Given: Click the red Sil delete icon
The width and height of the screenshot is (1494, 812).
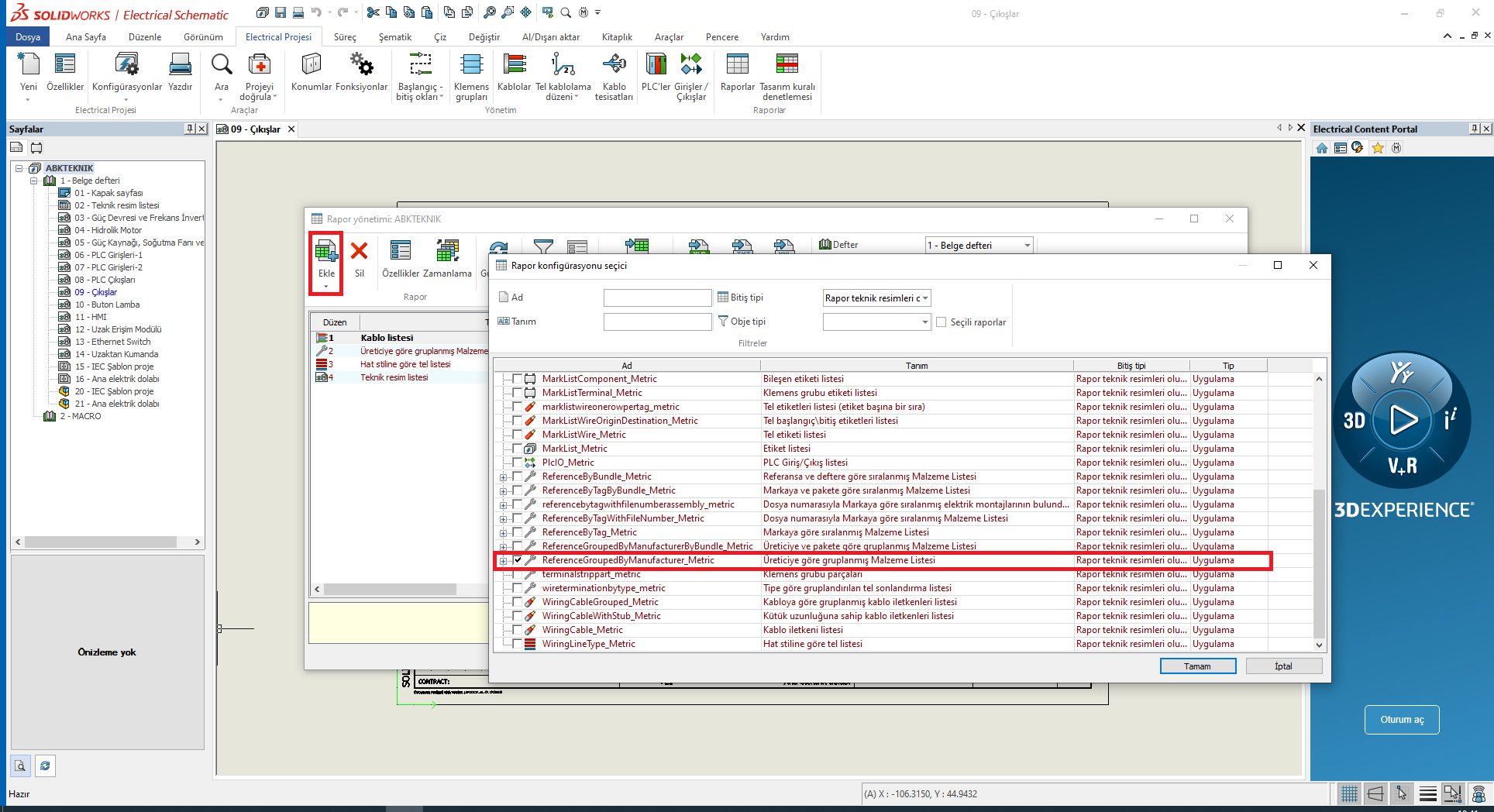Looking at the screenshot, I should (x=359, y=252).
